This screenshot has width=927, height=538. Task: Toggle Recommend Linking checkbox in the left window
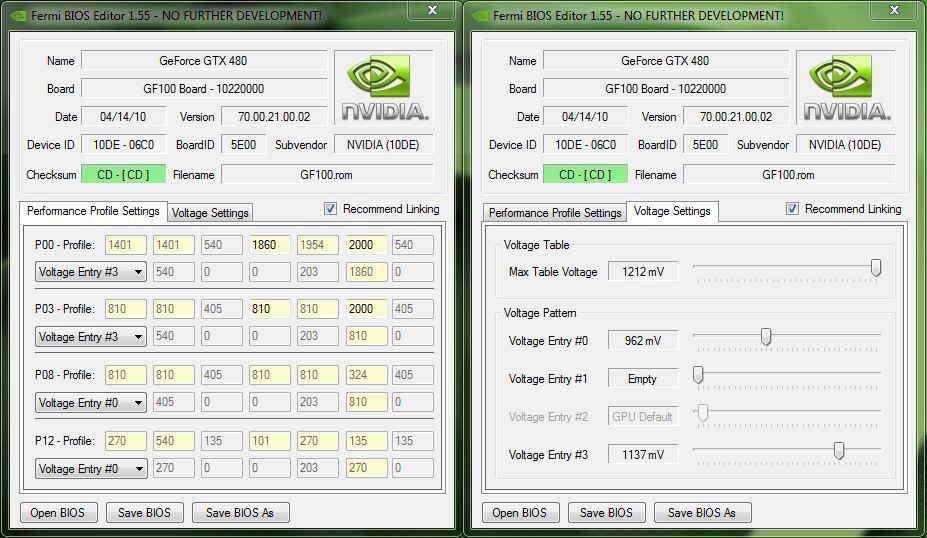tap(330, 209)
